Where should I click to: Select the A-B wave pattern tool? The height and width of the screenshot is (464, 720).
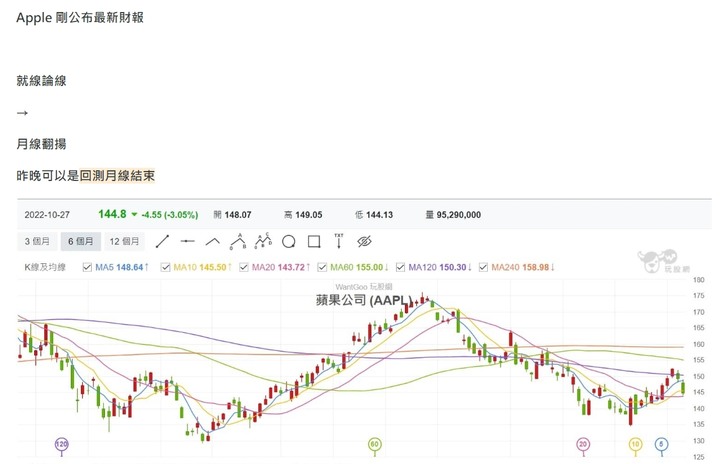[x=238, y=241]
